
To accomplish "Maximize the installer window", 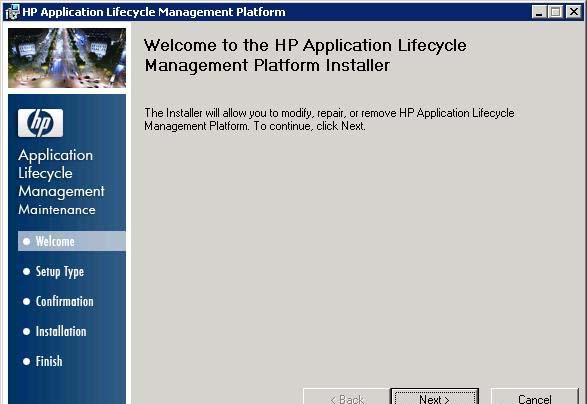I will [x=556, y=12].
